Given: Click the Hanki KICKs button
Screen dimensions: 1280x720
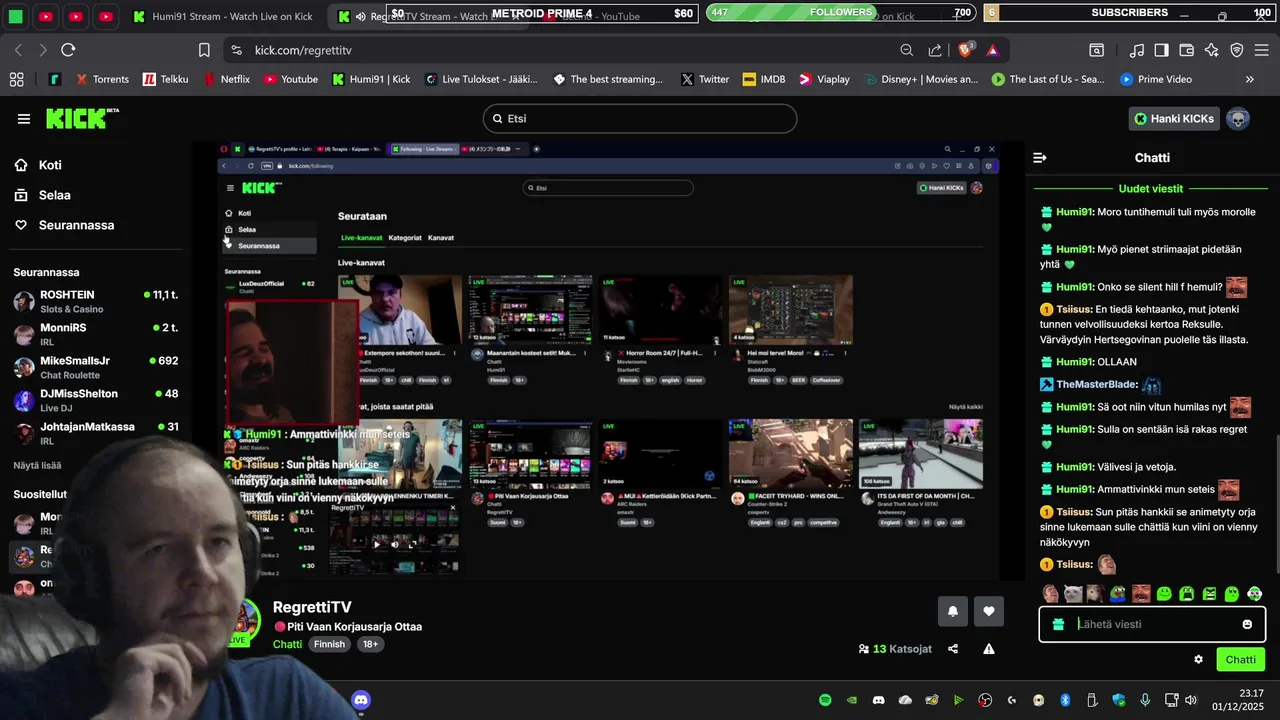Looking at the screenshot, I should click(x=1174, y=118).
